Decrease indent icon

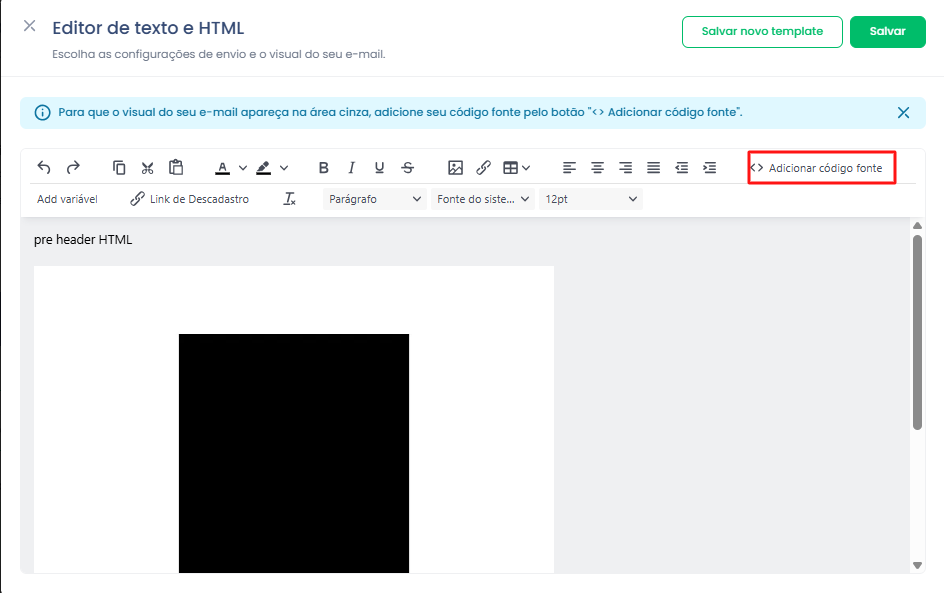tap(682, 167)
